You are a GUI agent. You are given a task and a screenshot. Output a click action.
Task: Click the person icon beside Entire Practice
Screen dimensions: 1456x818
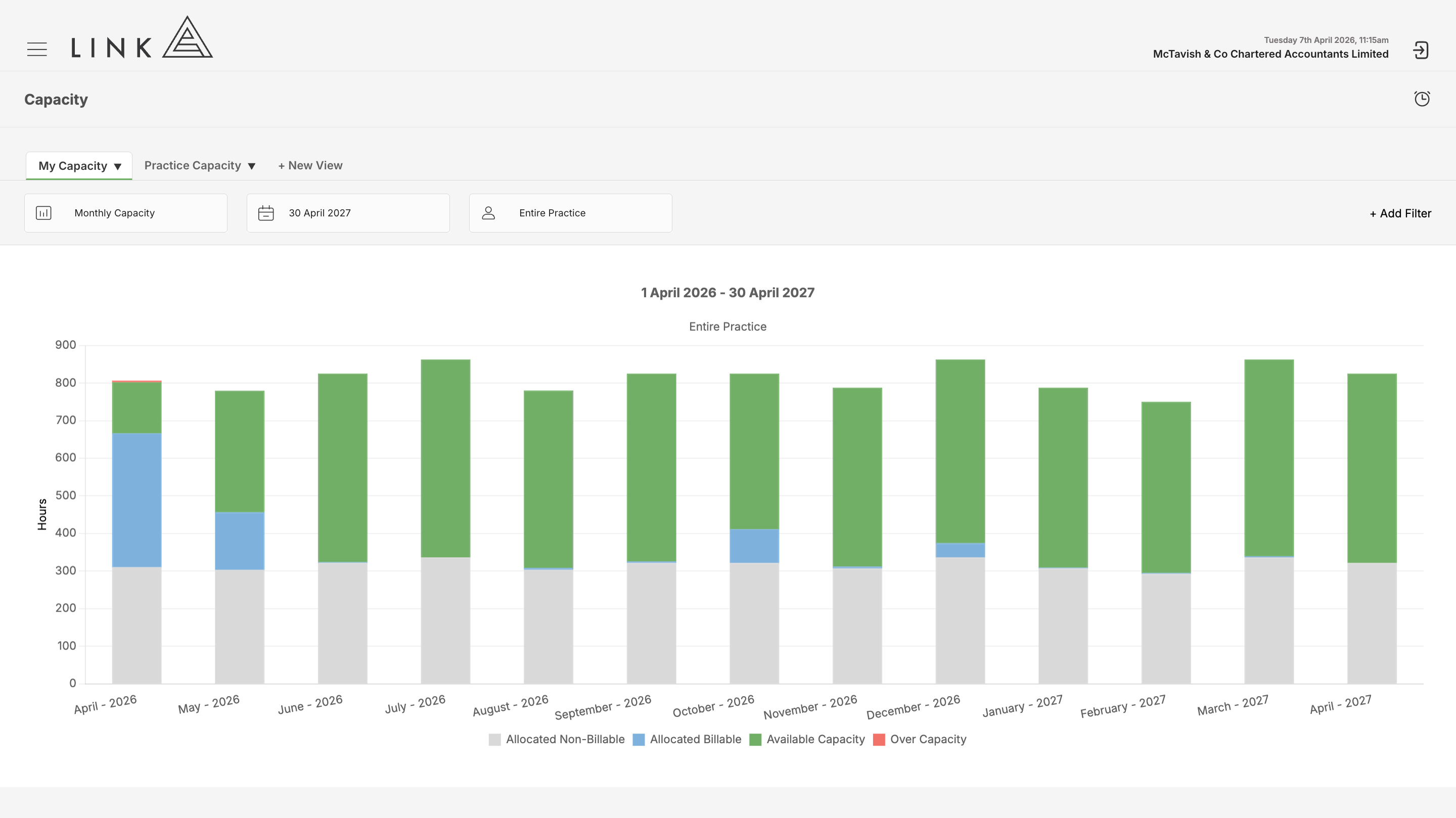[x=488, y=213]
